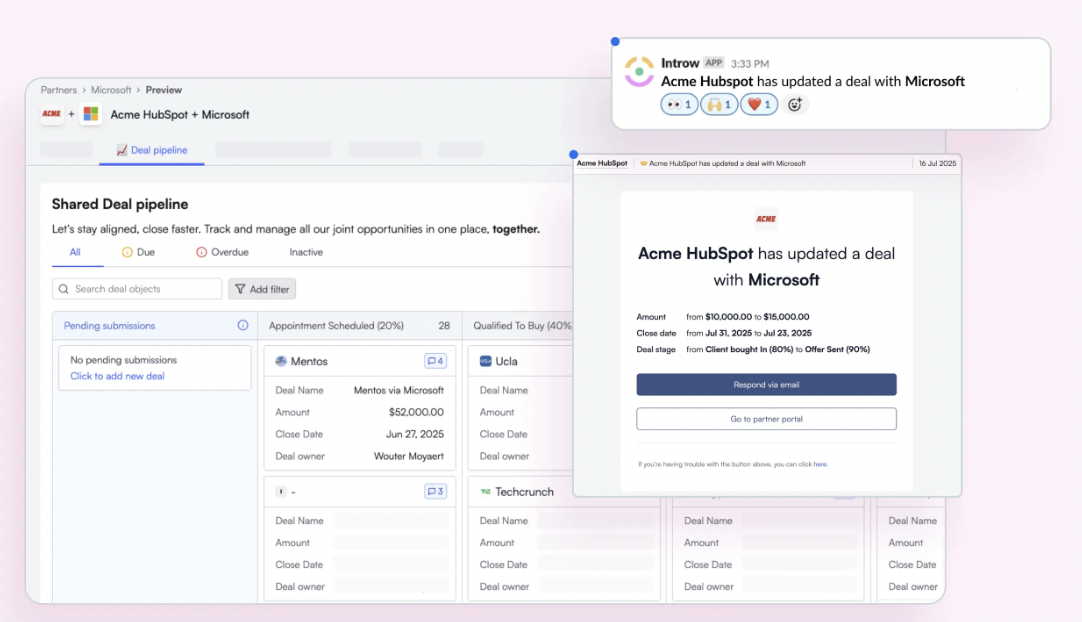Click the 28 count in Appointment Scheduled header
Screen dimensions: 1082x622
coord(444,326)
